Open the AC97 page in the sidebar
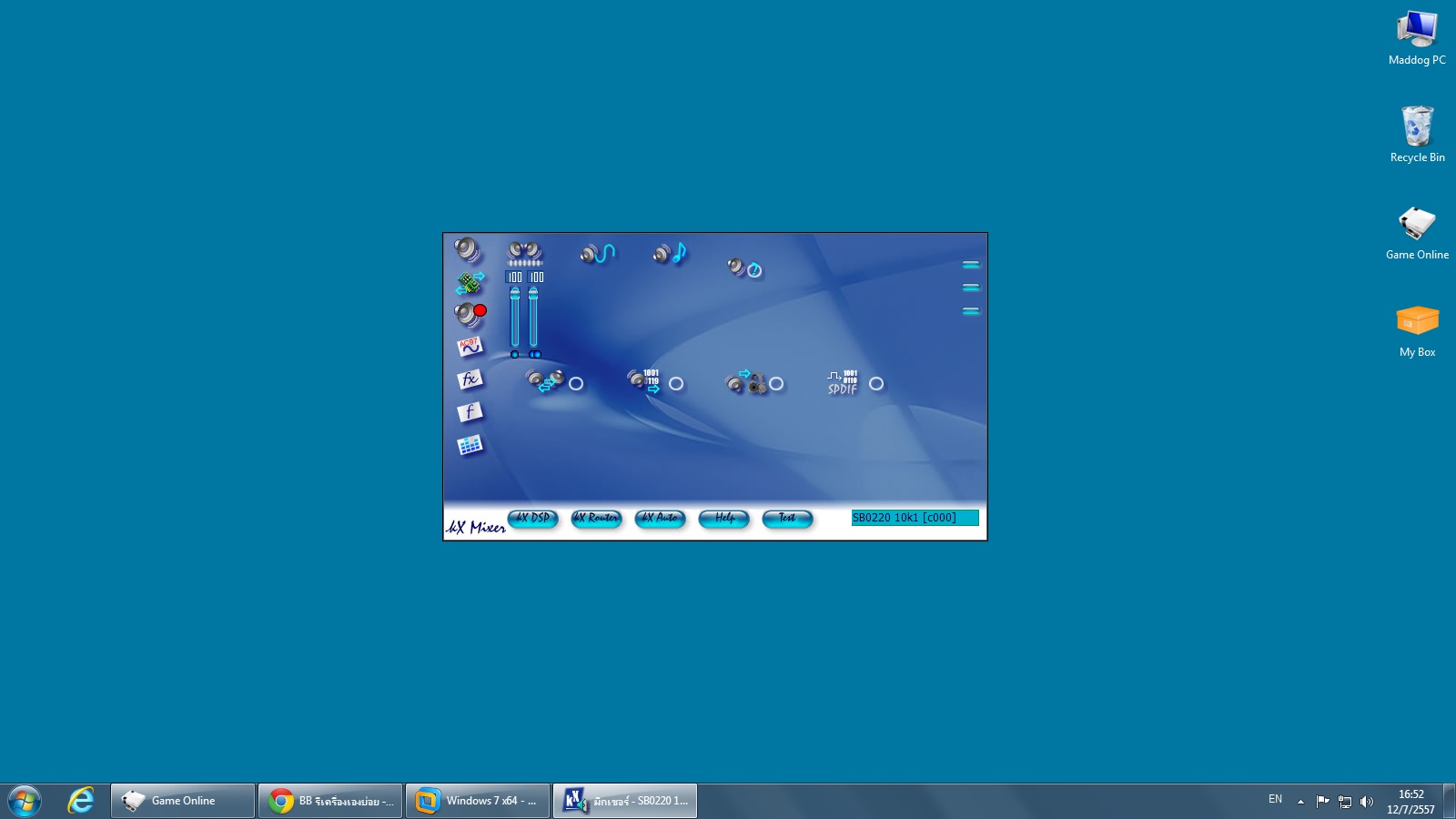 [470, 347]
